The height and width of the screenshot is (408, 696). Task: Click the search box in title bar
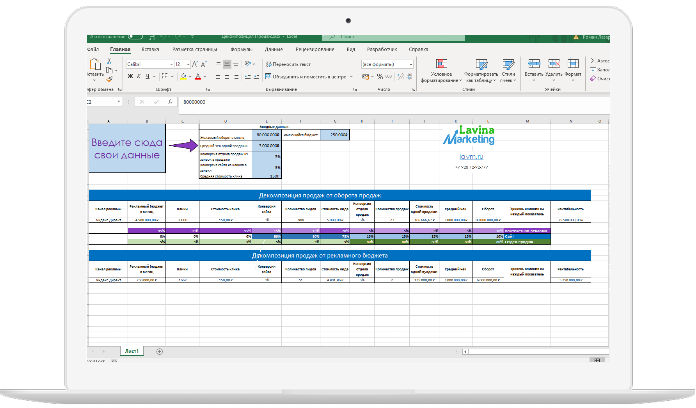point(393,37)
